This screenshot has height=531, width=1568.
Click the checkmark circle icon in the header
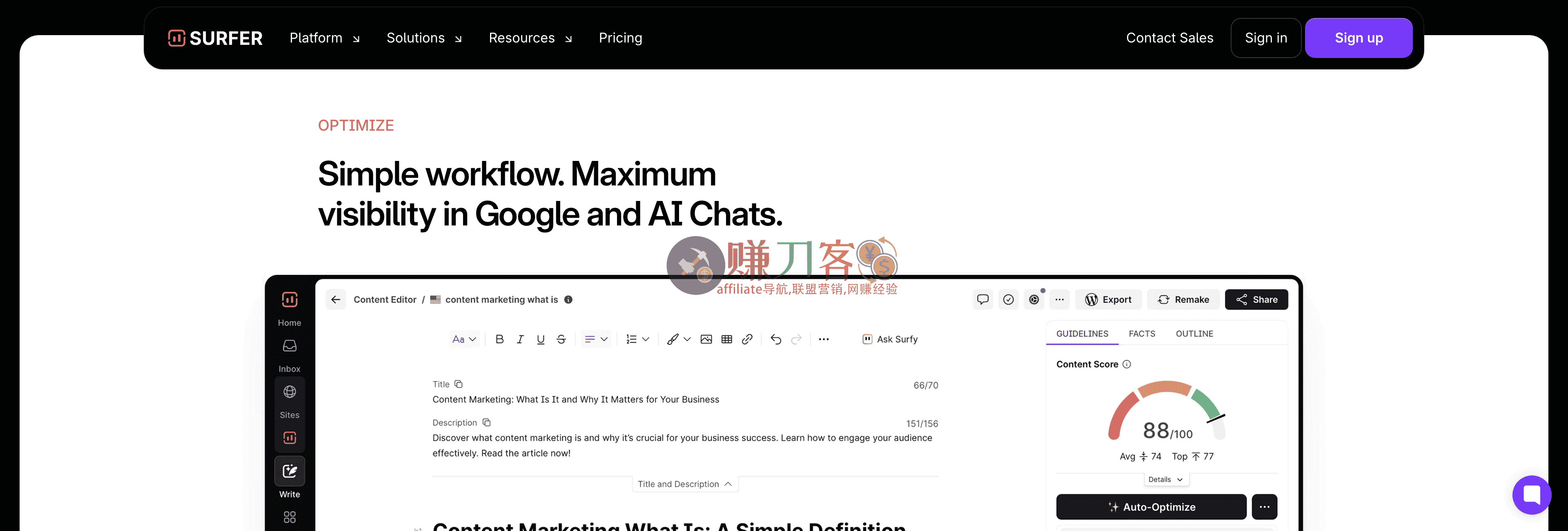point(1009,299)
